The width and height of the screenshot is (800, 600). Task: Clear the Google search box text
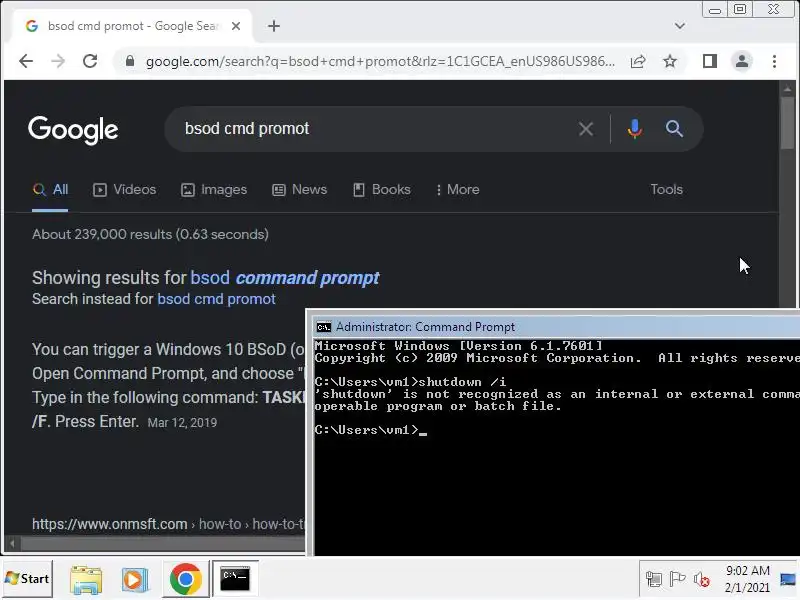pyautogui.click(x=586, y=129)
